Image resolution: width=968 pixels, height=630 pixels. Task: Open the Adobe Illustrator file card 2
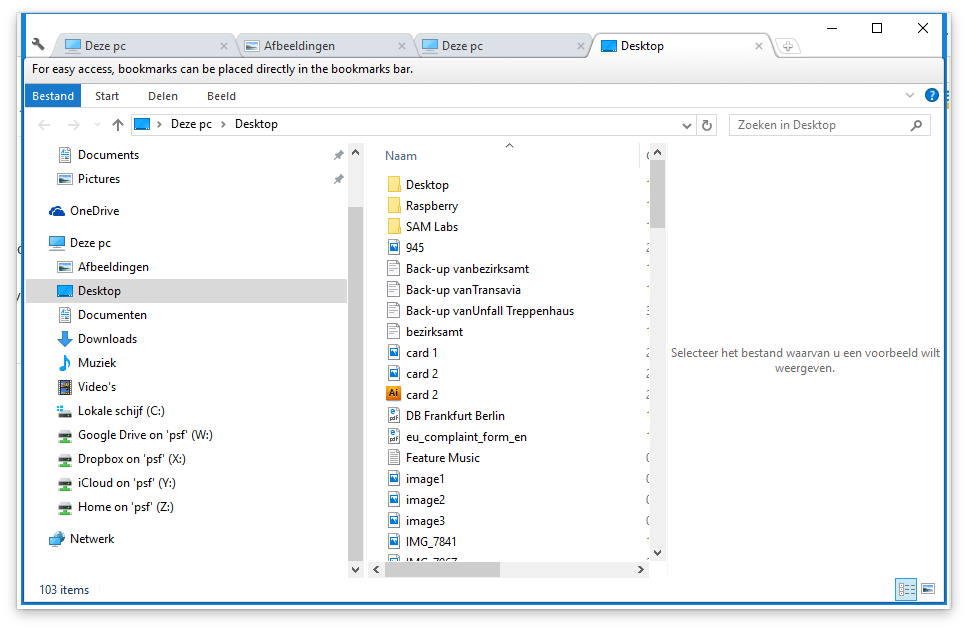coord(393,394)
